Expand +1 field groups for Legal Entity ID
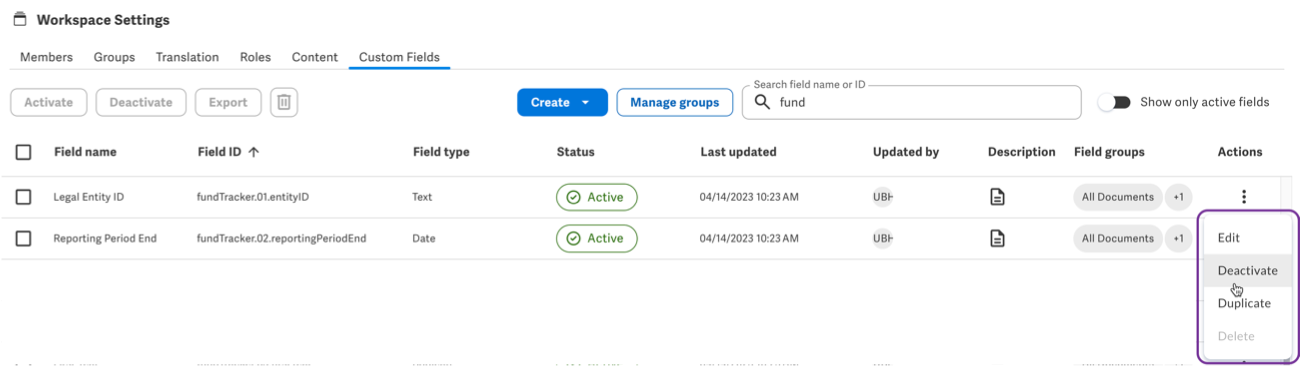This screenshot has height=366, width=1300. pyautogui.click(x=1179, y=197)
